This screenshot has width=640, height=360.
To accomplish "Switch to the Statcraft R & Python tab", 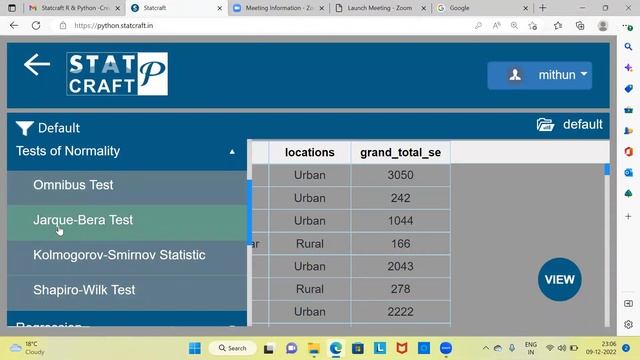I will [x=75, y=8].
